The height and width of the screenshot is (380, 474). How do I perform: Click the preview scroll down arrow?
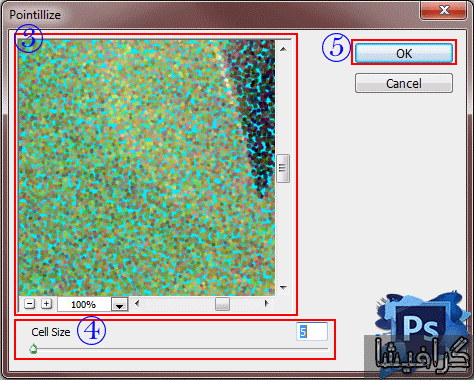(x=283, y=287)
